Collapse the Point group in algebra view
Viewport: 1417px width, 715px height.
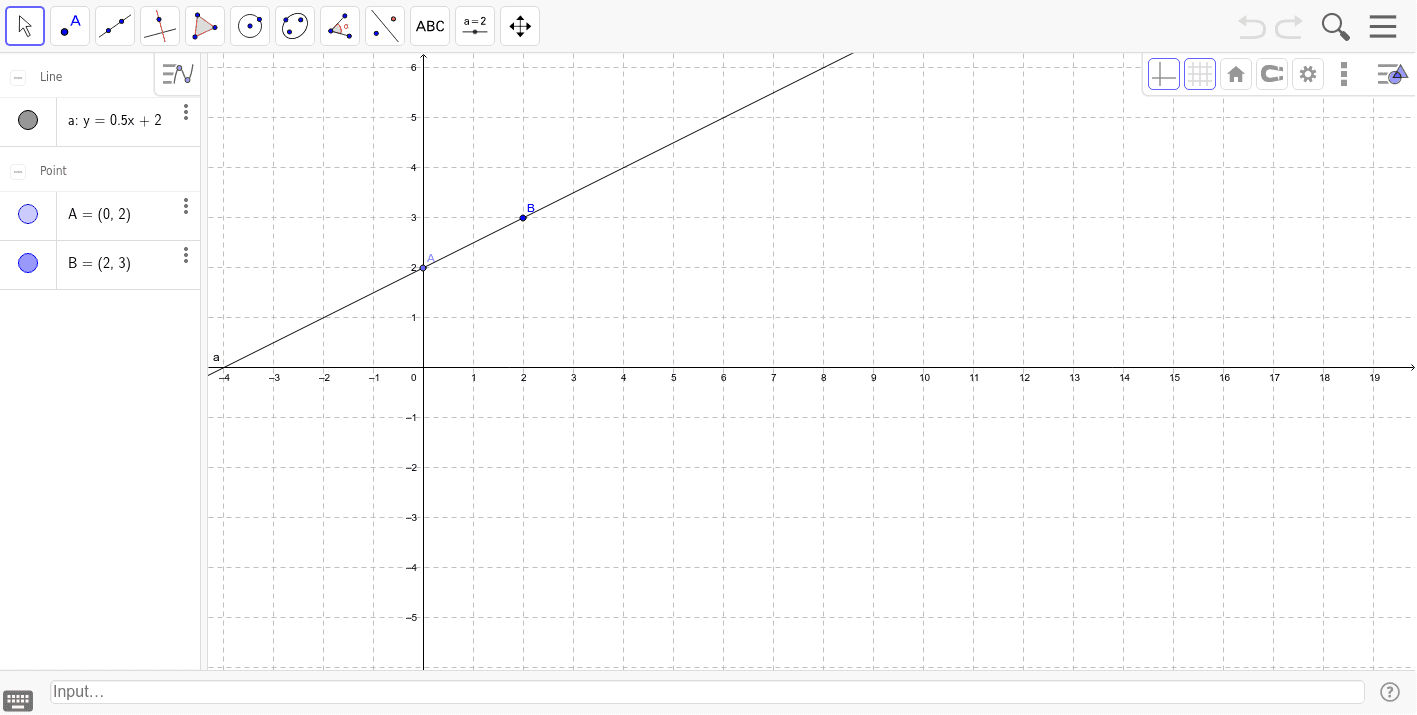click(18, 171)
